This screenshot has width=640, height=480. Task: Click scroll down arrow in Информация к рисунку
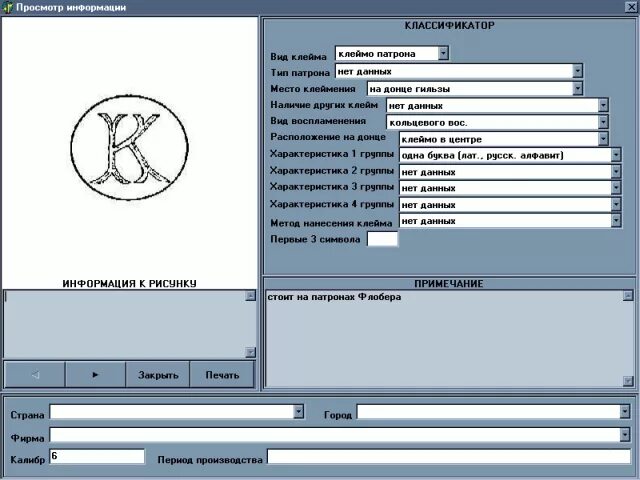[251, 352]
